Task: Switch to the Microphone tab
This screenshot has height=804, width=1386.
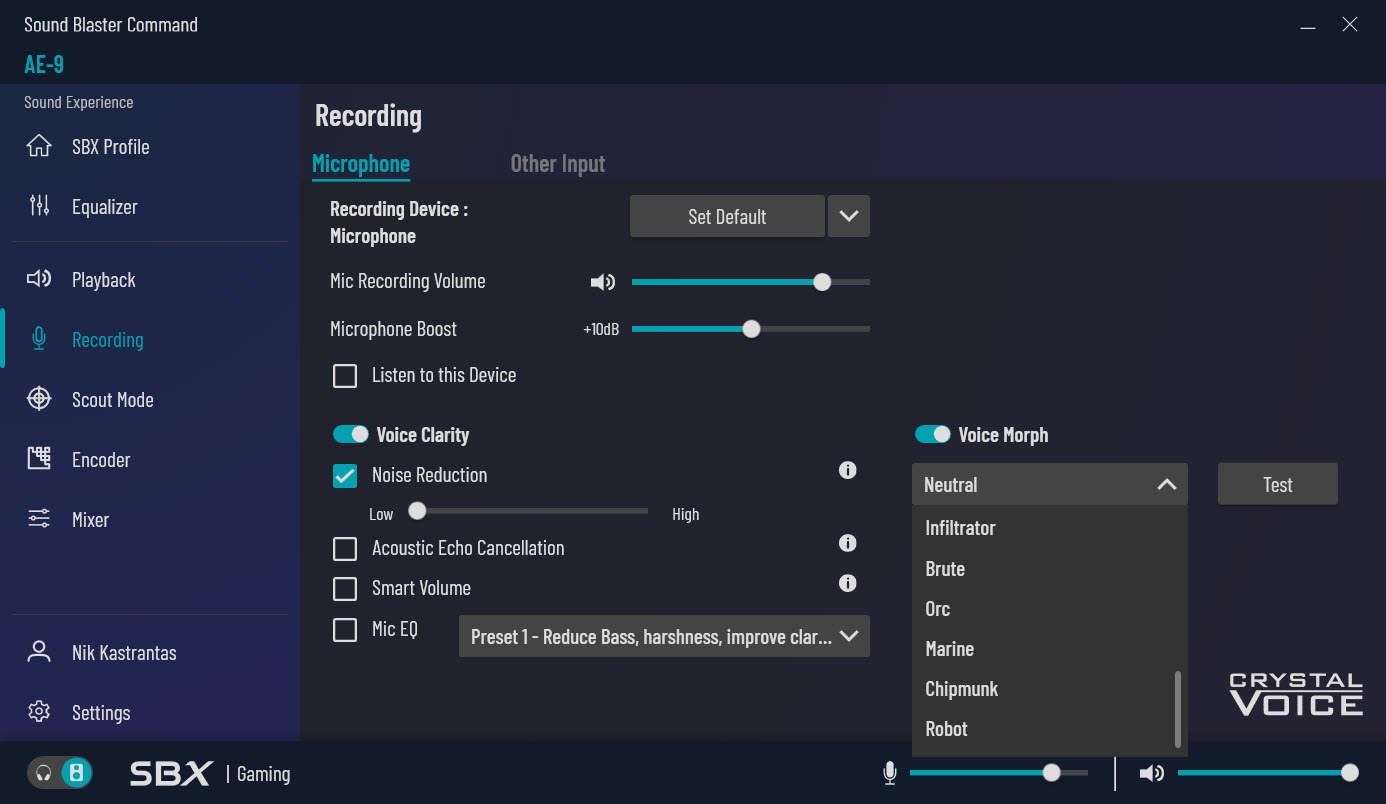Action: (361, 164)
